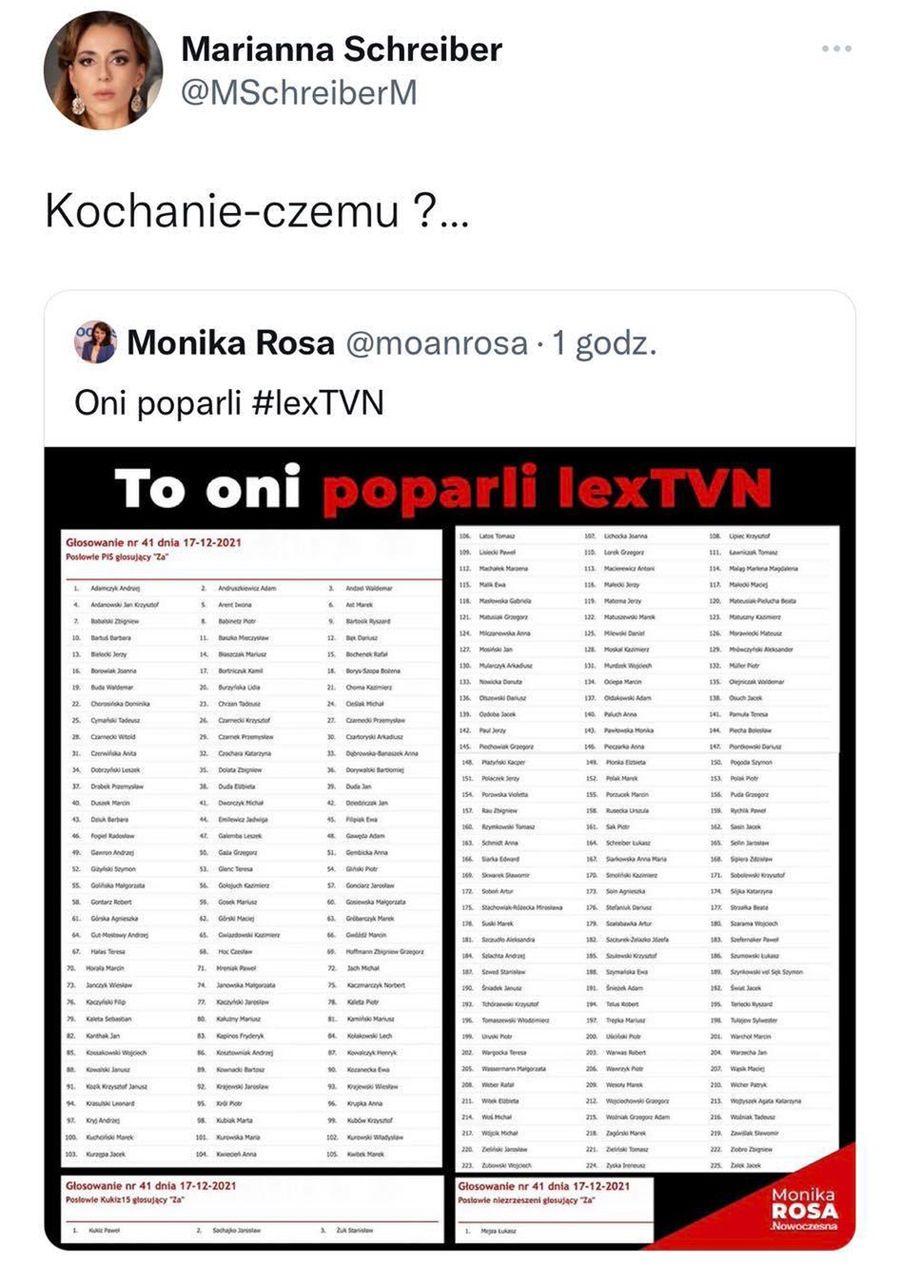Screen dimensions: 900x1282
Task: Click the Monika Rosa name in quoted tweet
Action: [x=231, y=343]
